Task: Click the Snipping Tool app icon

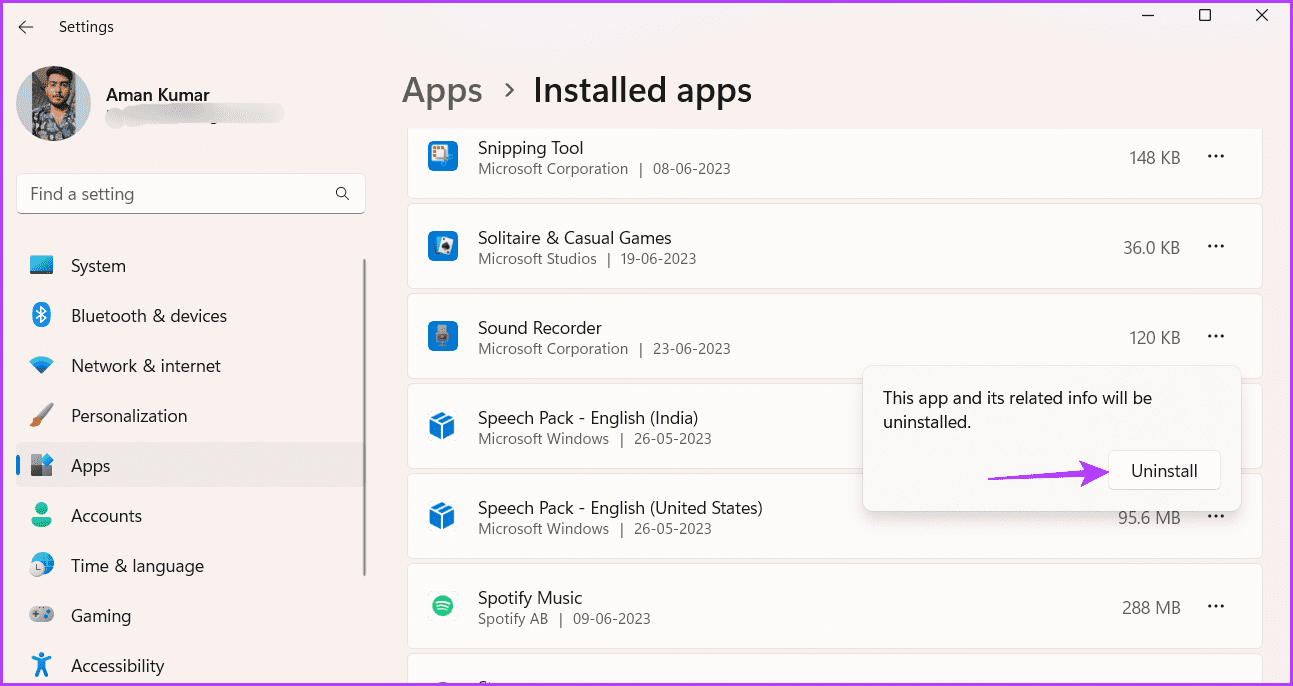Action: click(442, 157)
